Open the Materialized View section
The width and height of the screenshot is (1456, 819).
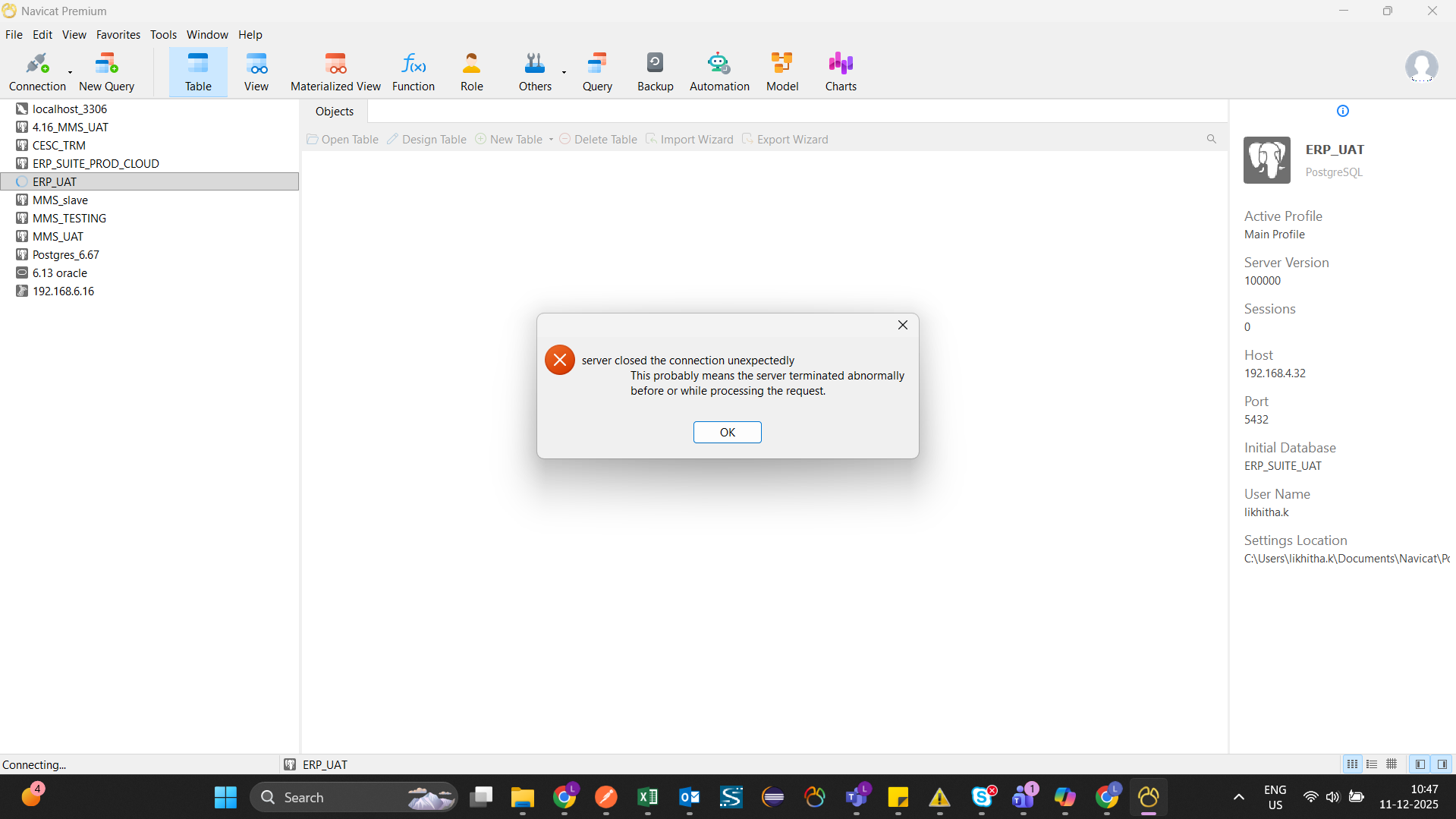coord(335,72)
